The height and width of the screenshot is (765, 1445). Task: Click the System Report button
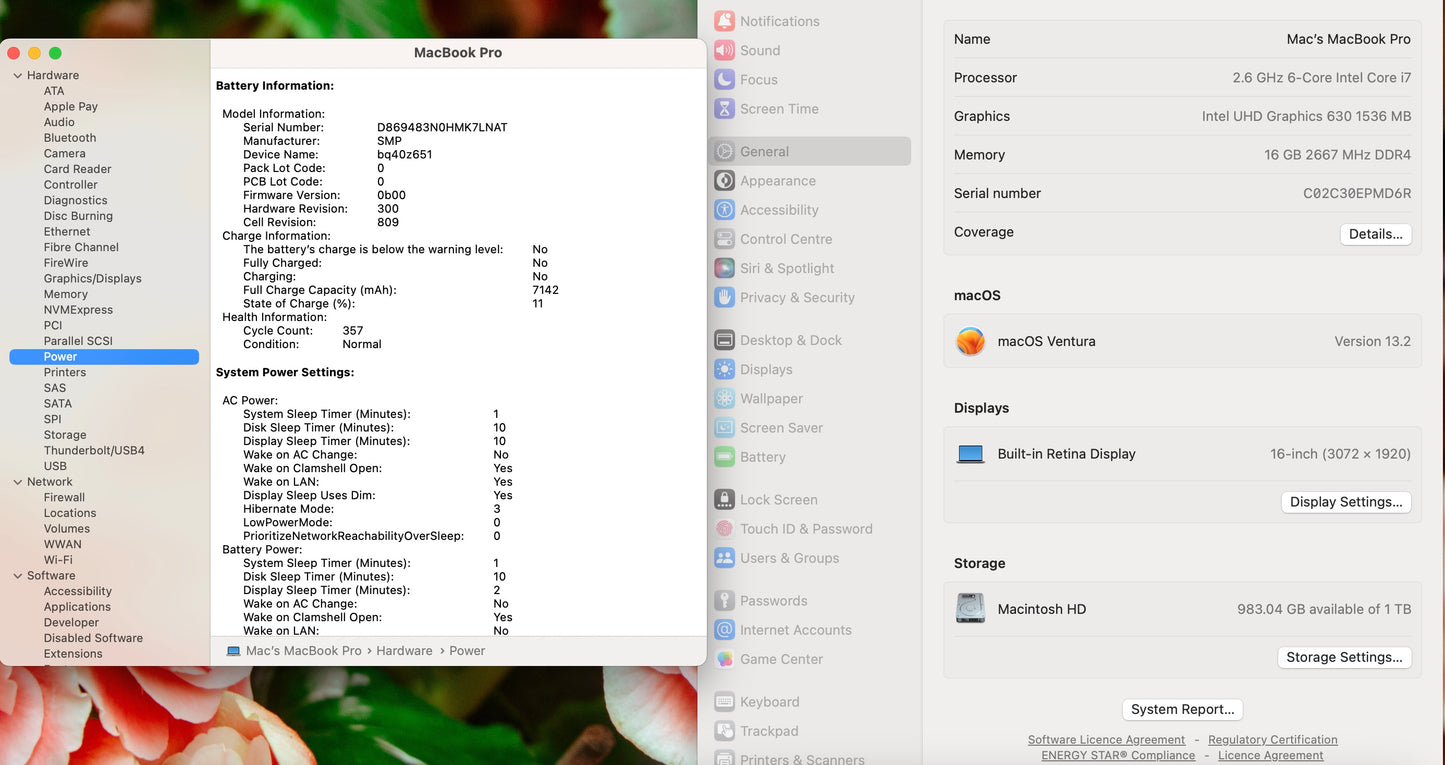click(x=1182, y=709)
